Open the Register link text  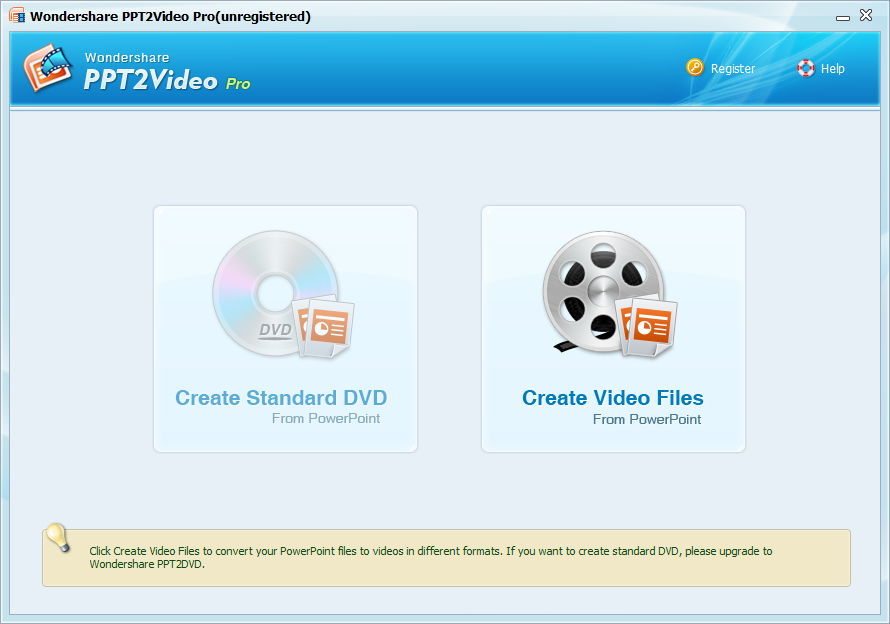point(732,69)
